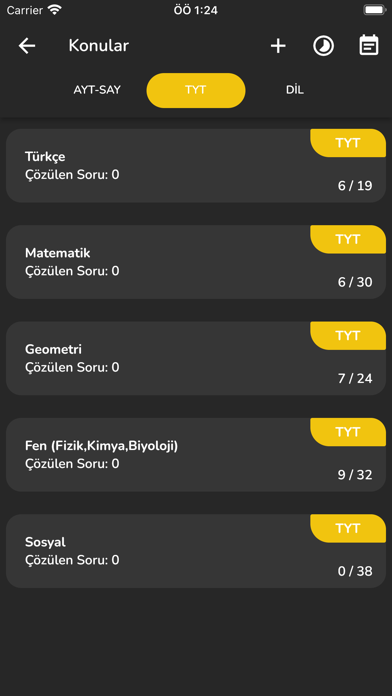Image resolution: width=392 pixels, height=696 pixels.
Task: Tap the Wi-Fi status icon
Action: pos(55,10)
